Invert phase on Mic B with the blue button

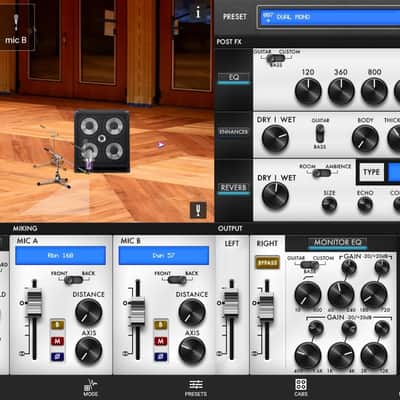click(161, 357)
